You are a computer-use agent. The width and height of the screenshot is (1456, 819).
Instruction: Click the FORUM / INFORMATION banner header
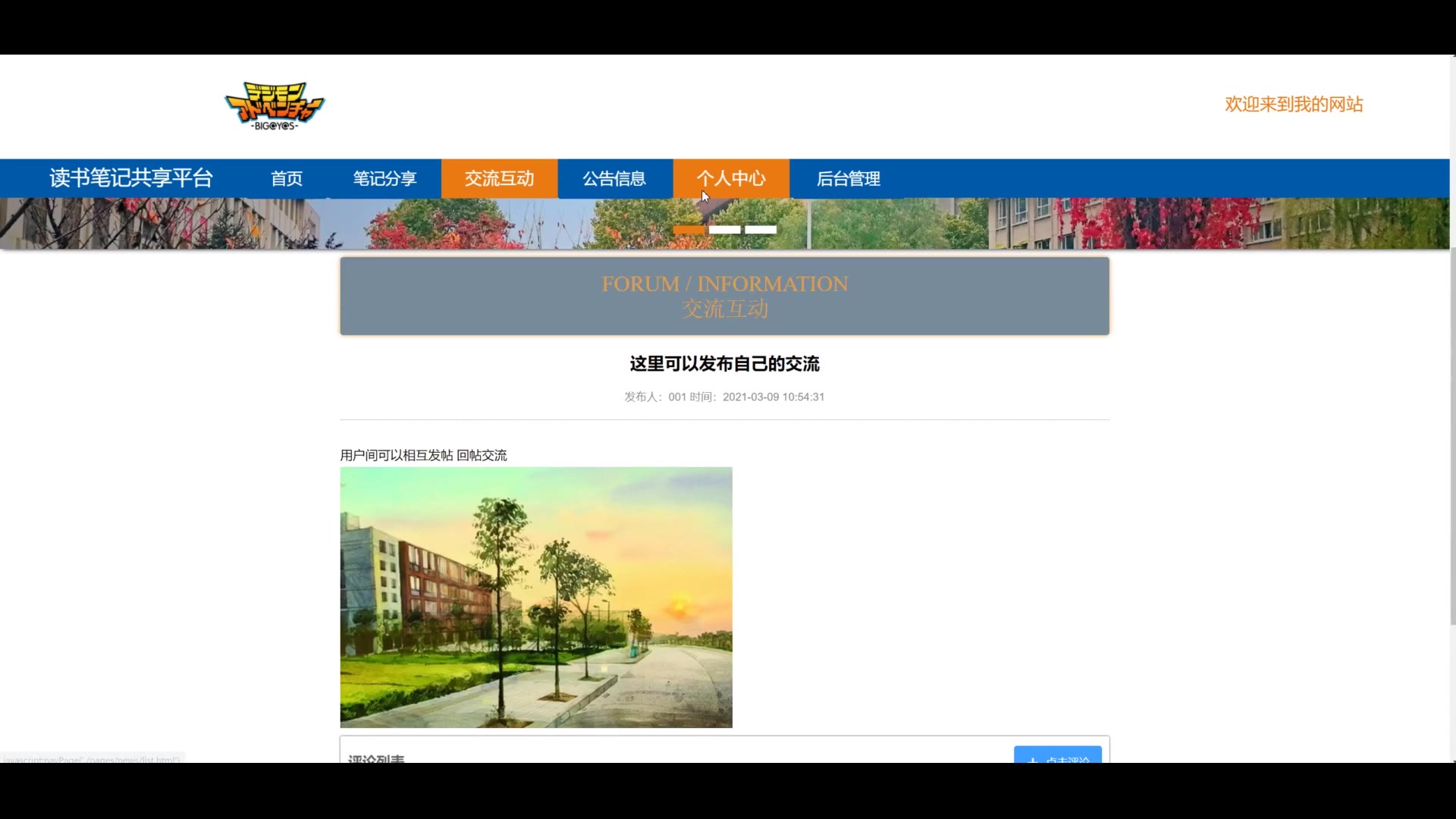(x=724, y=296)
